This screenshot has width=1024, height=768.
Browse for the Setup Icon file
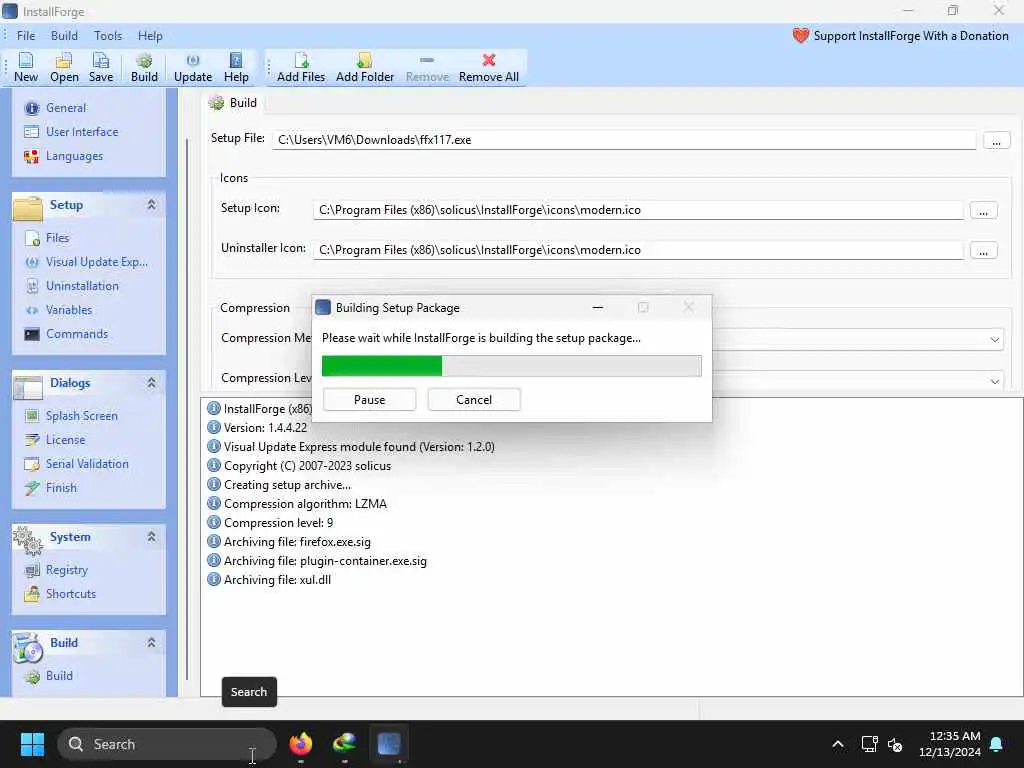coord(983,211)
